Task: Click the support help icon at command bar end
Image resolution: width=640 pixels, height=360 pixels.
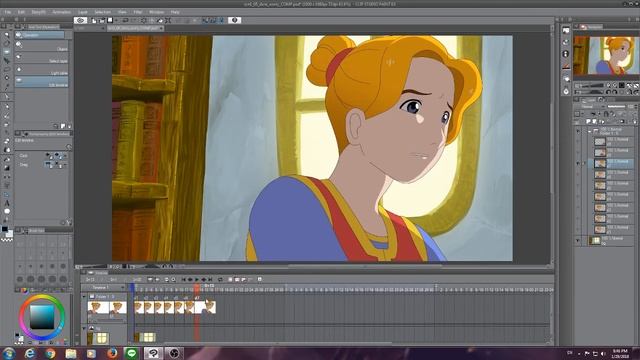Action: 234,20
